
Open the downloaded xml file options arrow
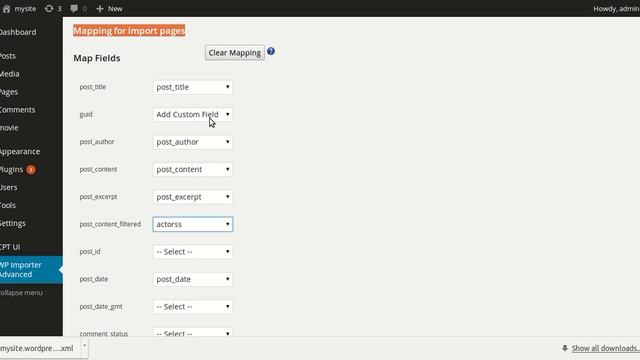click(84, 346)
